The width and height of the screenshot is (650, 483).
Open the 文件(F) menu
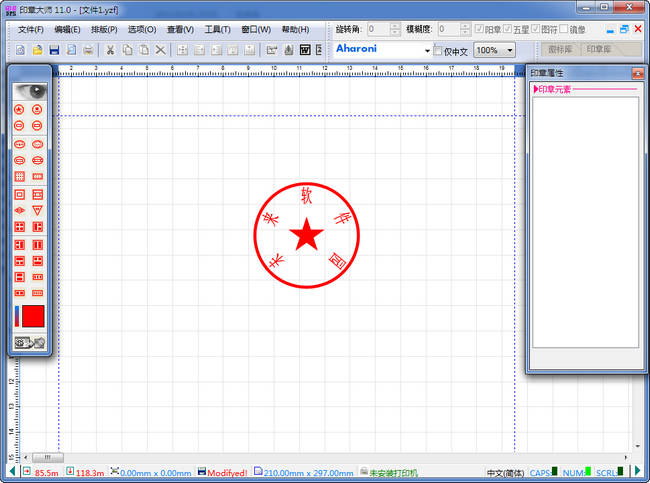pos(31,30)
